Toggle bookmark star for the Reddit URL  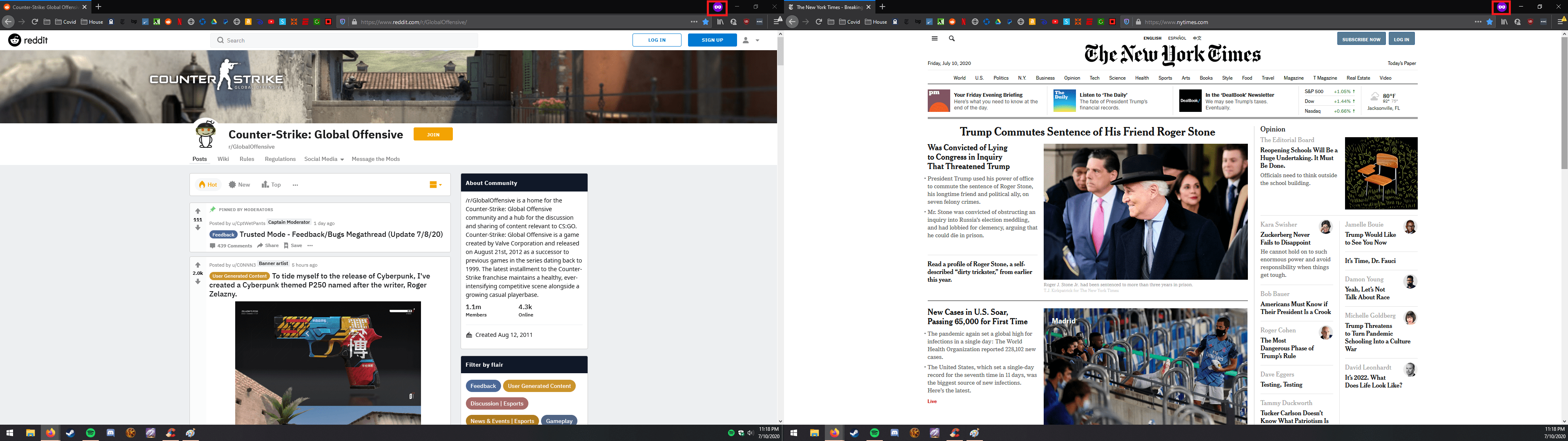pyautogui.click(x=706, y=22)
